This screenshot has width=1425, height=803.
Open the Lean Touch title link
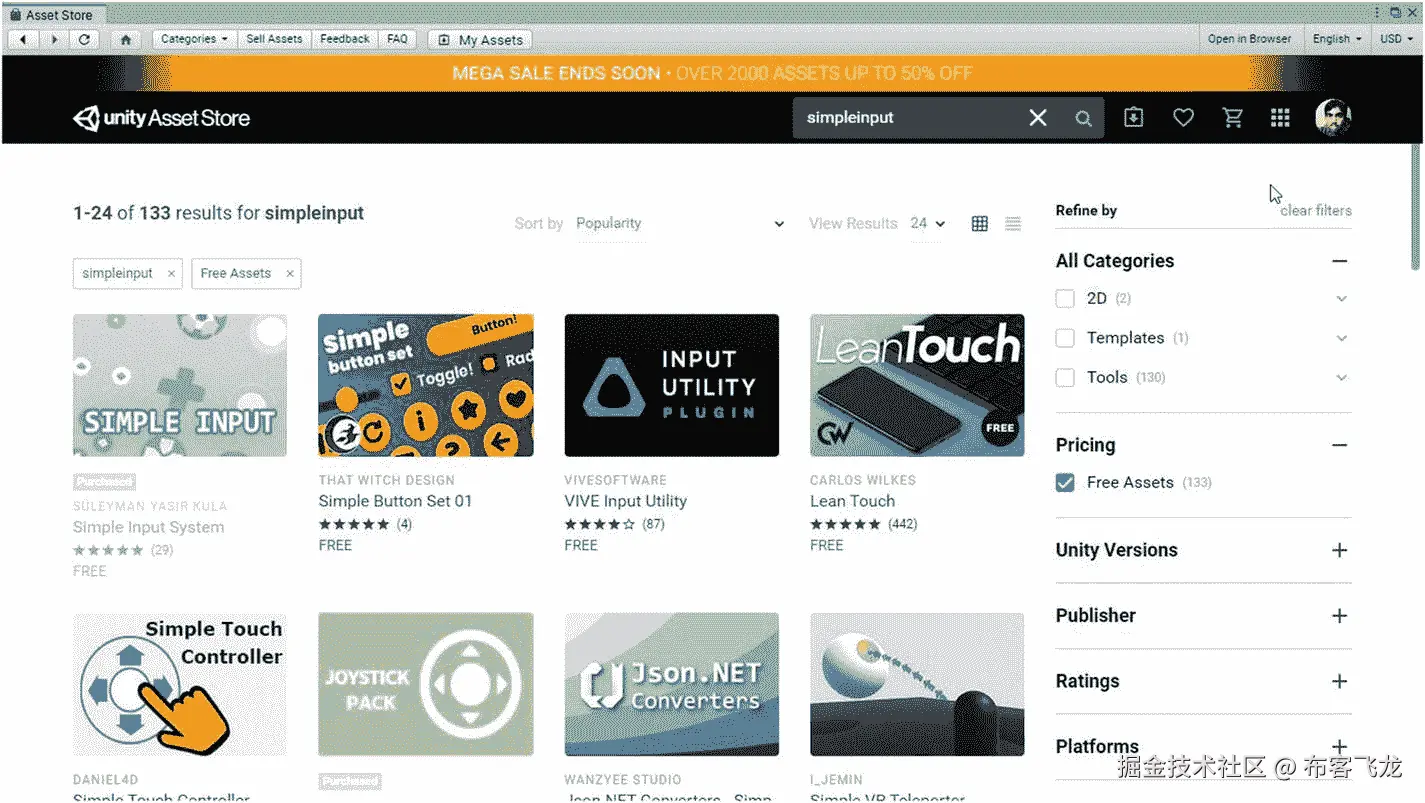(x=852, y=501)
